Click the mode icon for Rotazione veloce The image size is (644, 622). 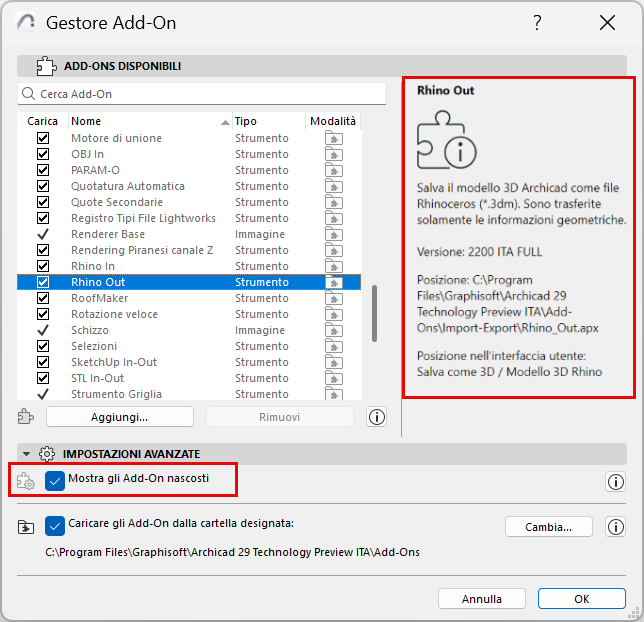click(x=334, y=315)
